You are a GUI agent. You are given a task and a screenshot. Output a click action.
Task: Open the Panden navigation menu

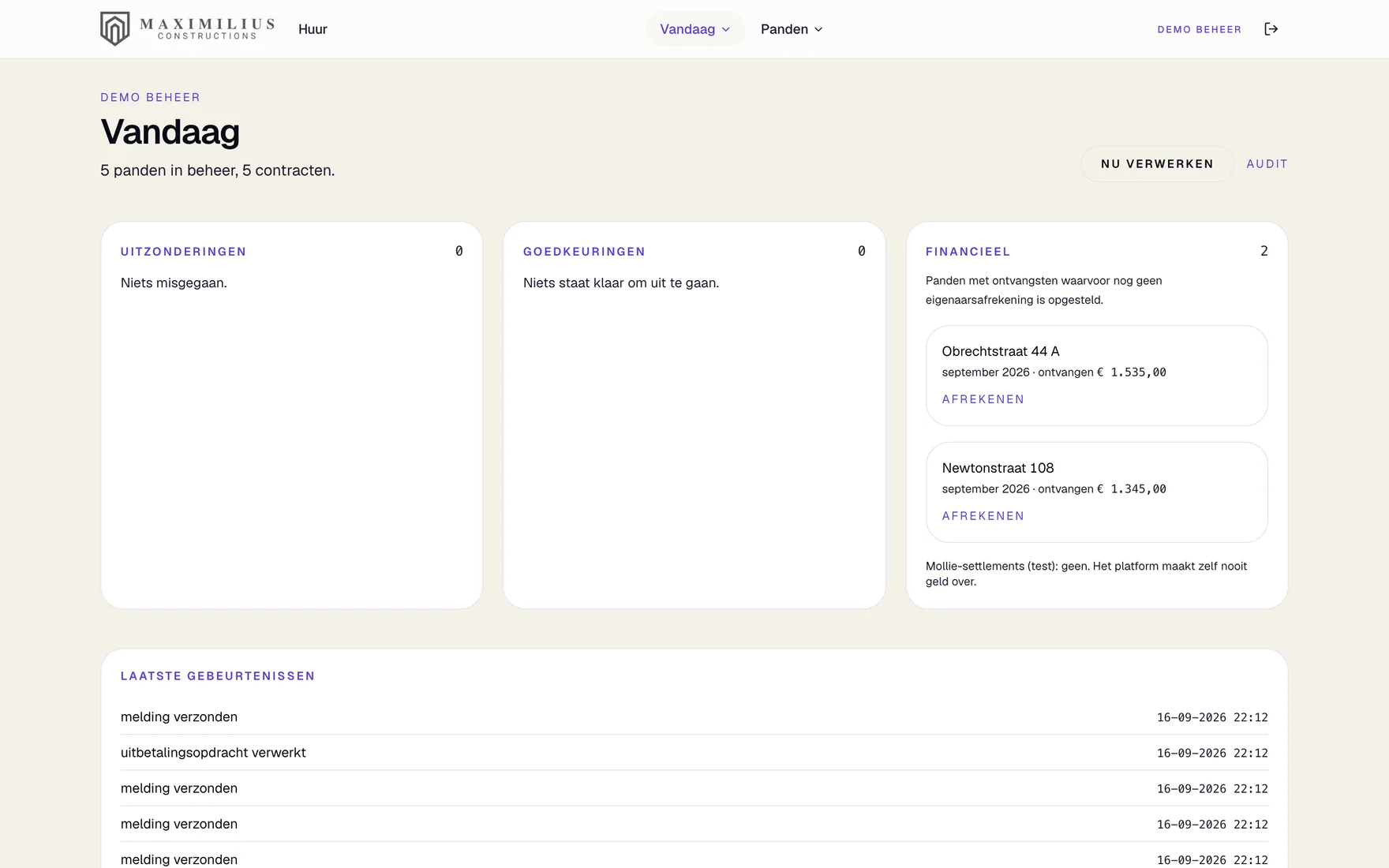tap(792, 29)
